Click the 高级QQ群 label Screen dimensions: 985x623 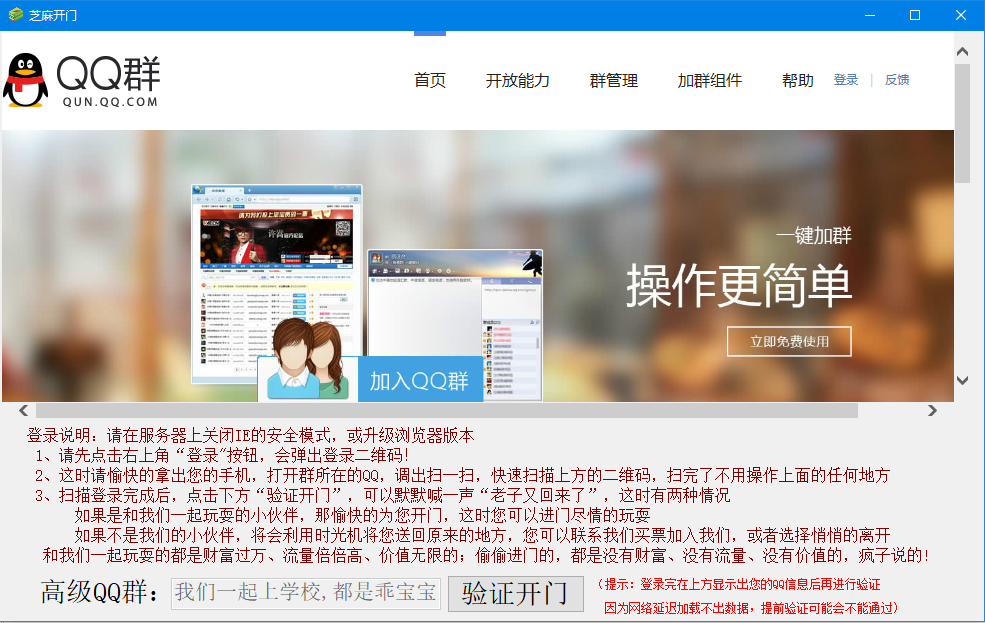tap(100, 592)
